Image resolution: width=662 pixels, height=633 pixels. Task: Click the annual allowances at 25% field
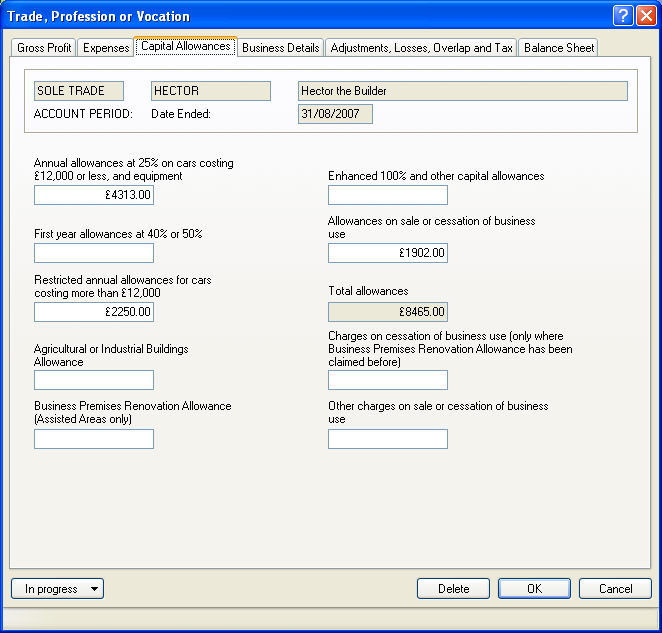pyautogui.click(x=94, y=195)
